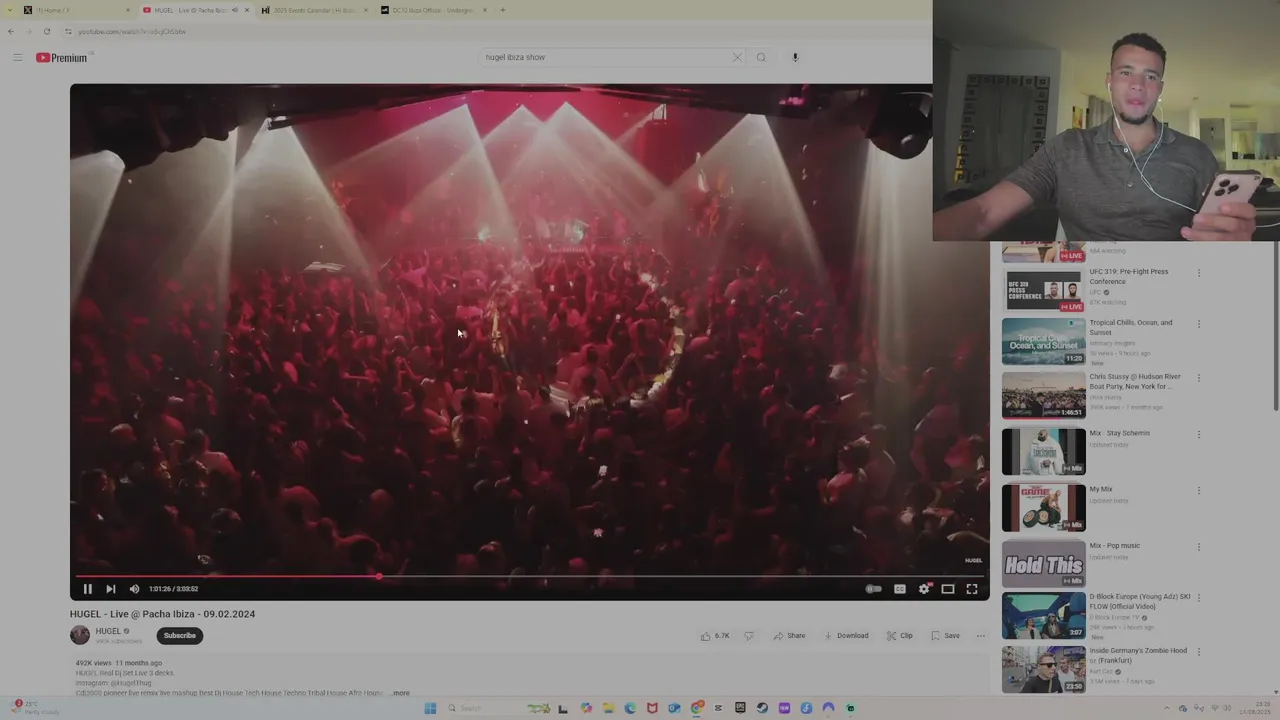The image size is (1280, 720).
Task: Open more actions menu beside Save
Action: coord(981,636)
